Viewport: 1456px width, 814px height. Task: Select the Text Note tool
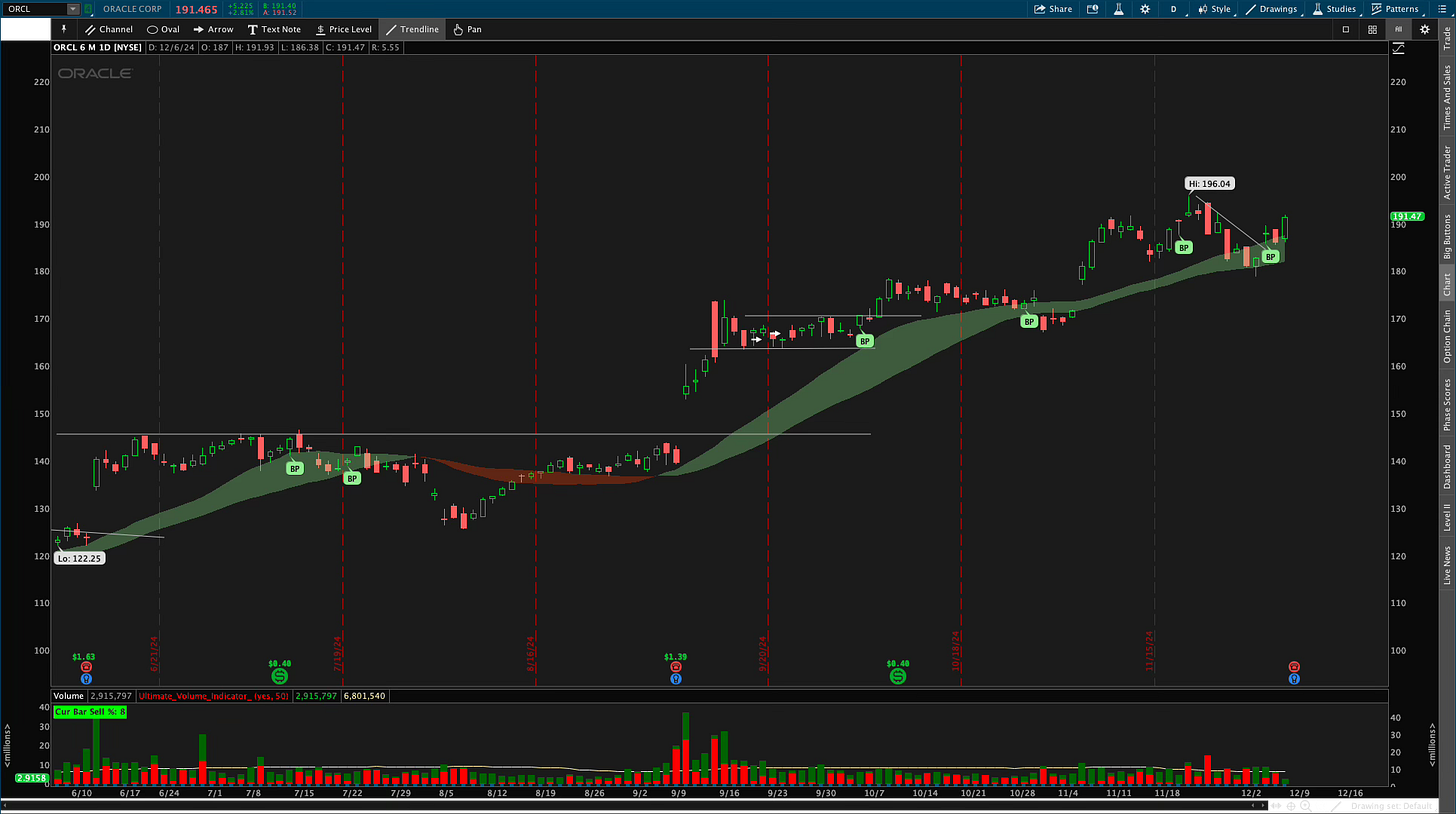[274, 29]
